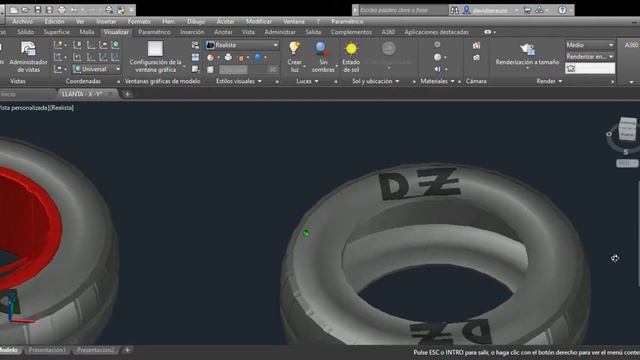Switch to Aplicaciones destacadas ribbon tab
The height and width of the screenshot is (360, 640).
[436, 32]
